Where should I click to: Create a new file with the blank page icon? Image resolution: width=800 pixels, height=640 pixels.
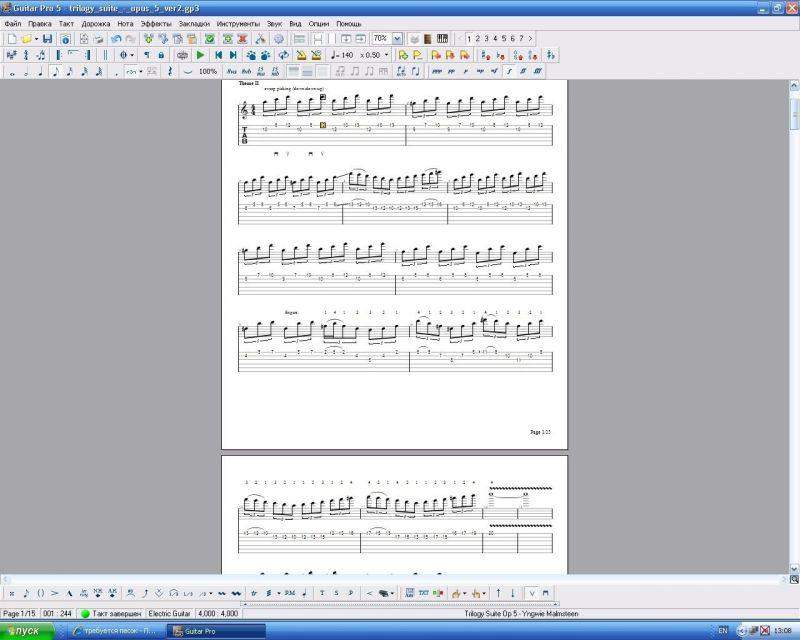tap(12, 39)
